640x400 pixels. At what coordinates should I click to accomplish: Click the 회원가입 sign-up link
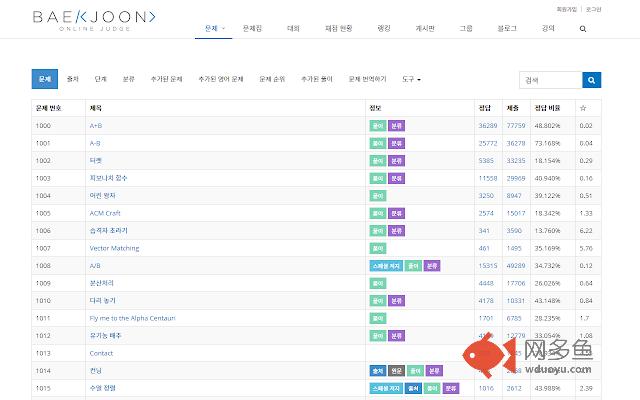coord(567,9)
